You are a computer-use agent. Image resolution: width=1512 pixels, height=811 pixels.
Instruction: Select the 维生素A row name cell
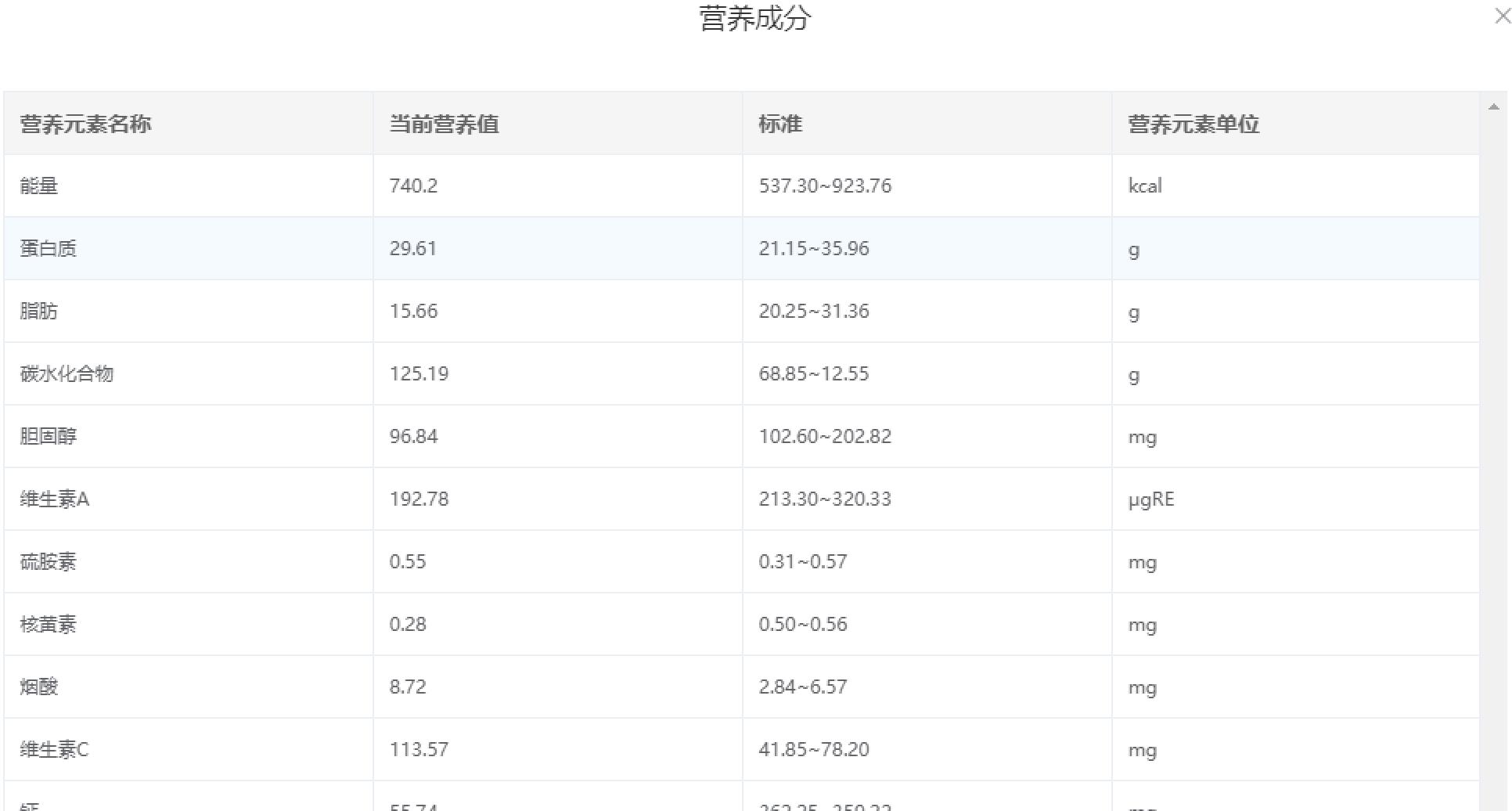[55, 499]
